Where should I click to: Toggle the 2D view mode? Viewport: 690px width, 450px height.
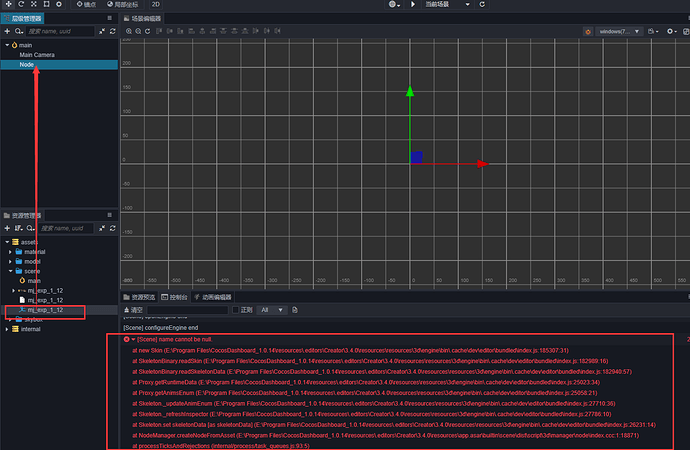click(156, 4)
